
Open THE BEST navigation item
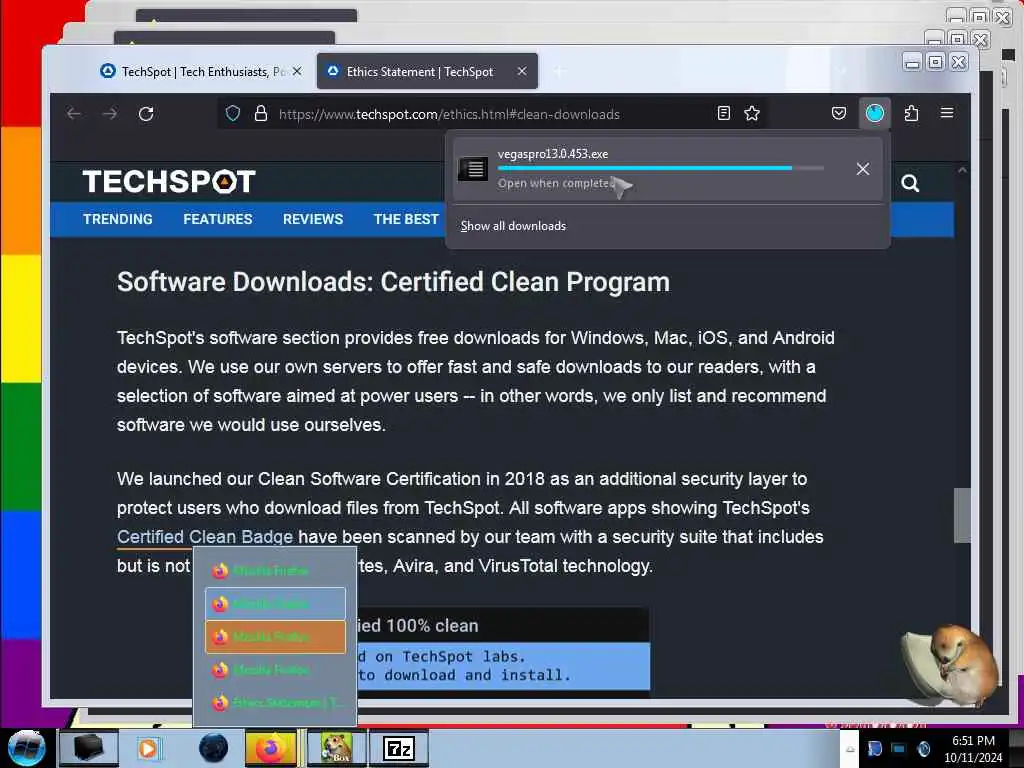coord(406,219)
